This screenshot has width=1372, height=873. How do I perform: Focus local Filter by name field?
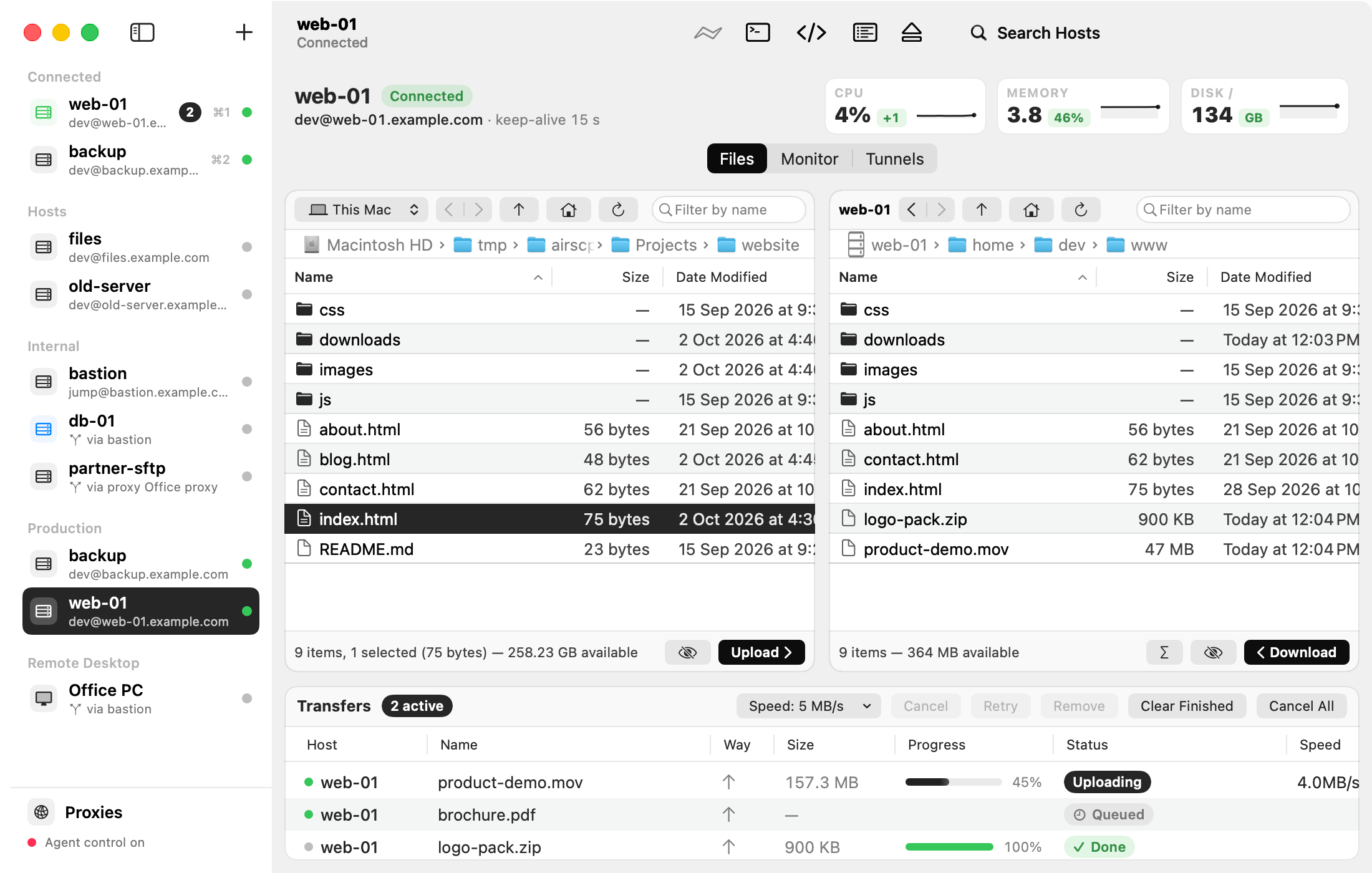click(729, 210)
